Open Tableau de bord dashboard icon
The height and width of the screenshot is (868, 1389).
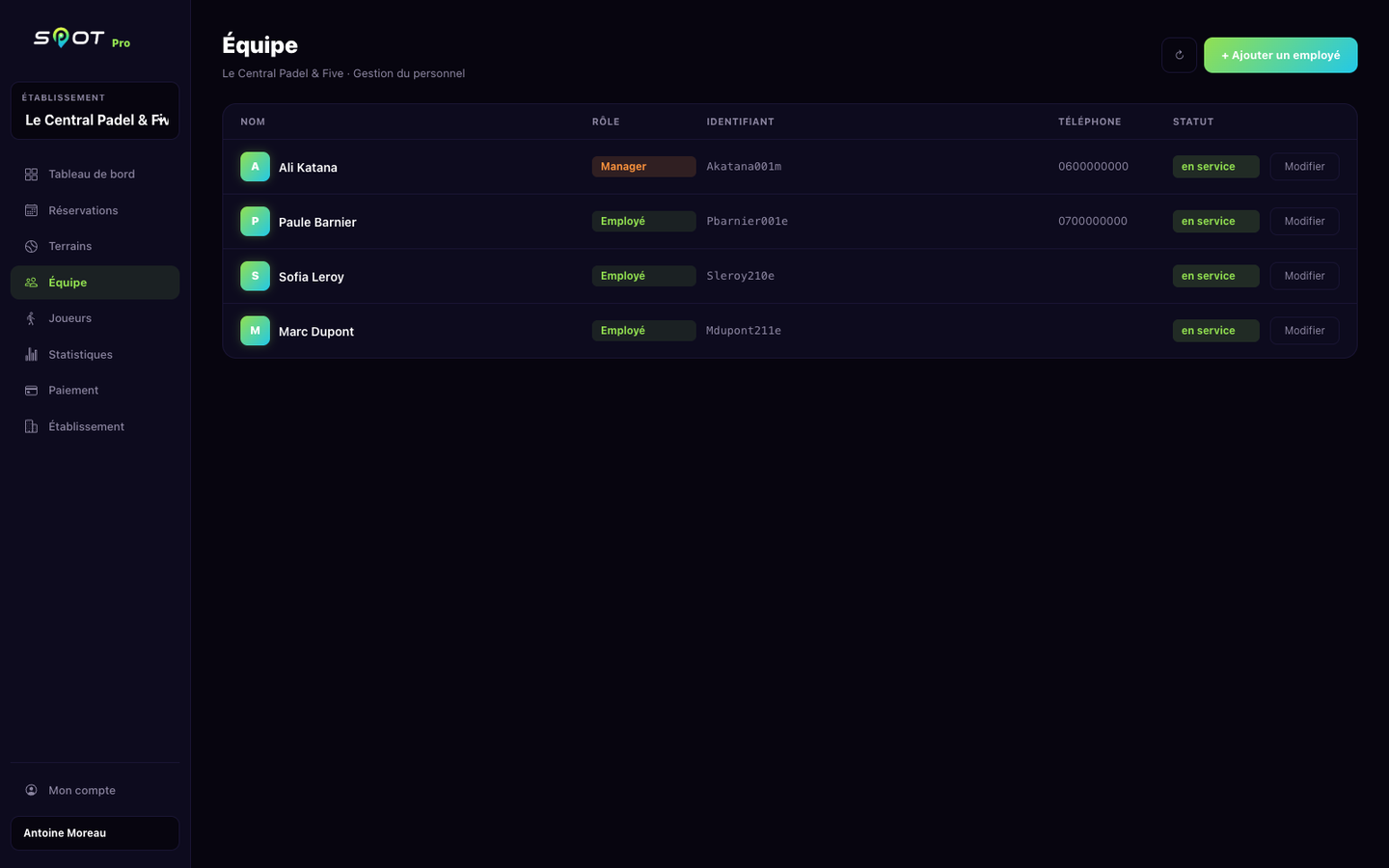click(31, 175)
